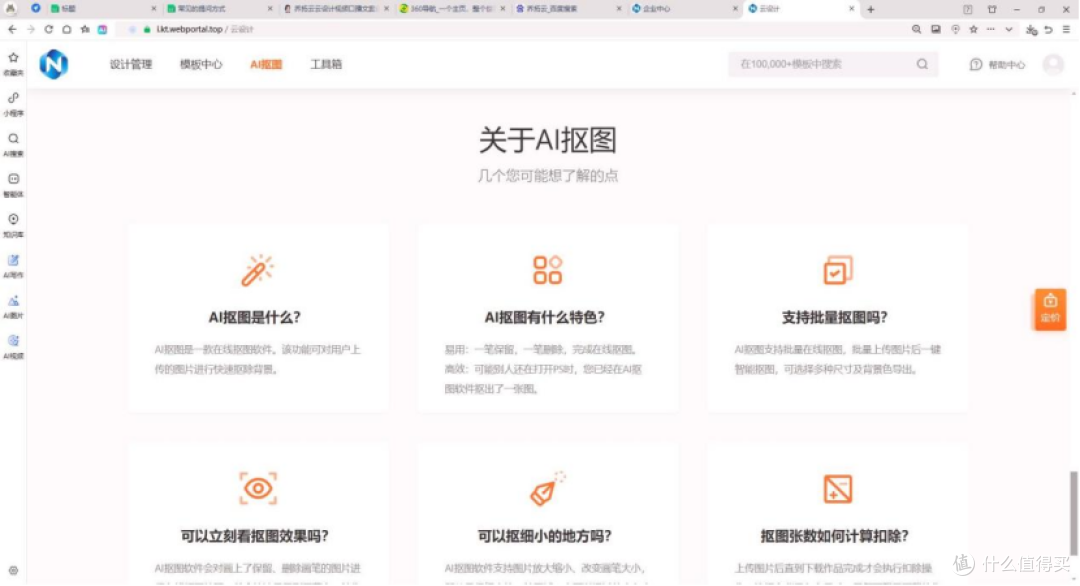Close the 云设计 browser tab
Viewport: 1080px width, 586px height.
pyautogui.click(x=851, y=9)
